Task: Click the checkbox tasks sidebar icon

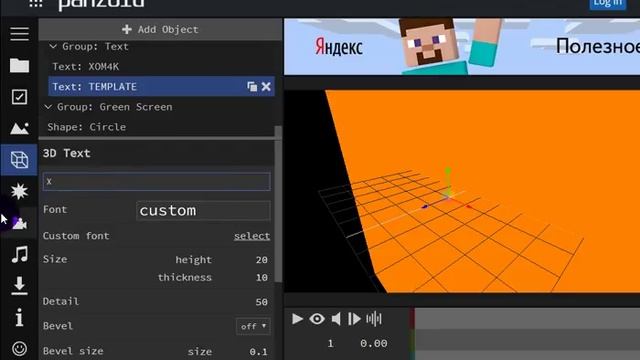Action: click(x=19, y=97)
